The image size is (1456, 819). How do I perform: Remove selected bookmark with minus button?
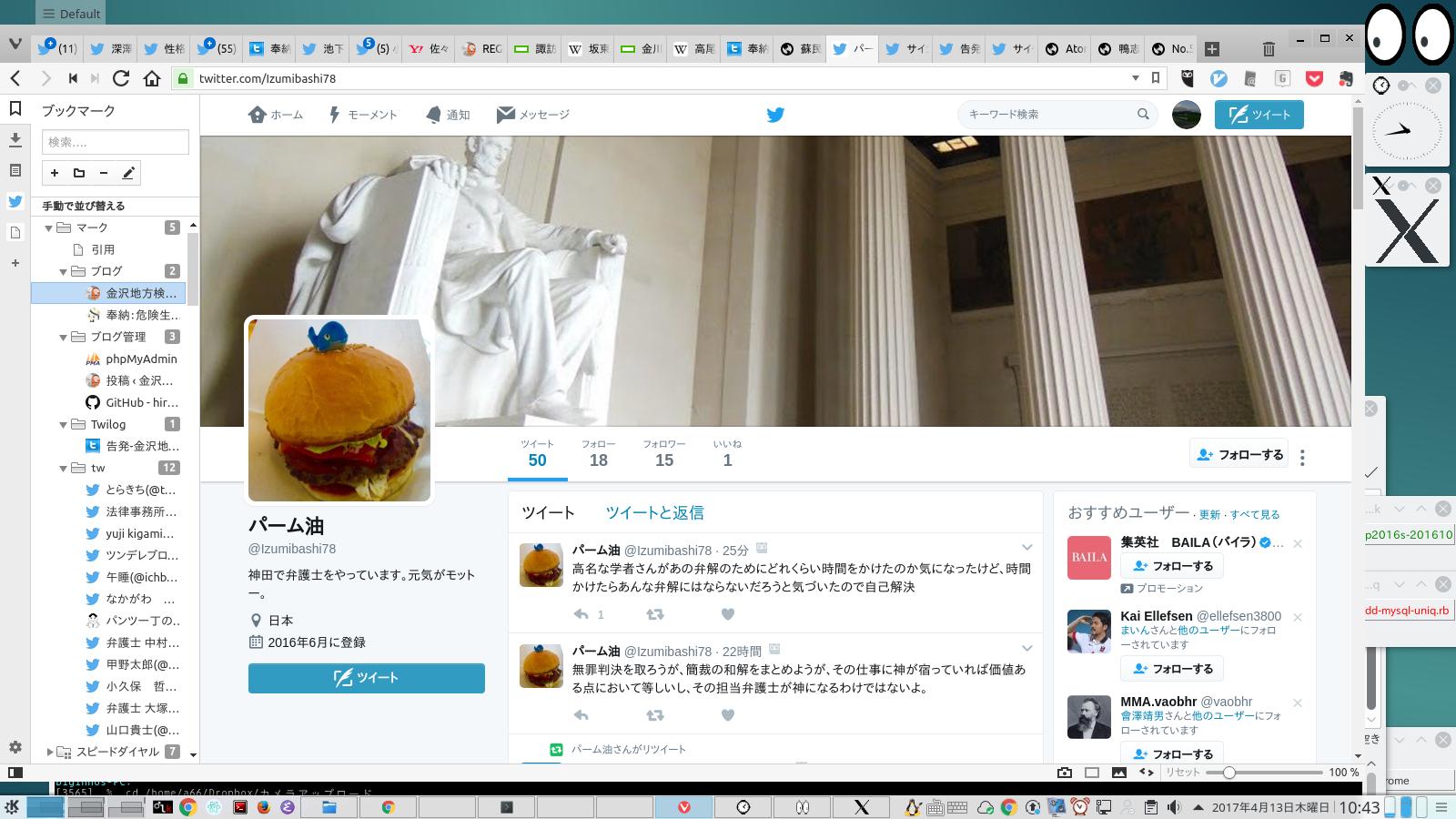(x=104, y=173)
